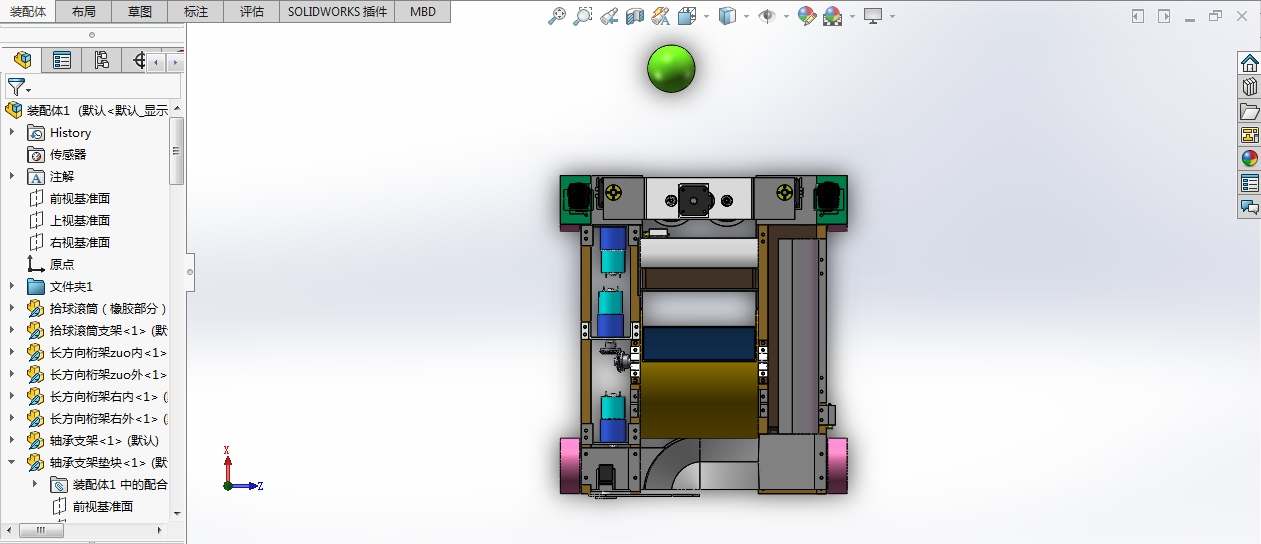
Task: Open the Display Style dropdown arrow
Action: (746, 16)
